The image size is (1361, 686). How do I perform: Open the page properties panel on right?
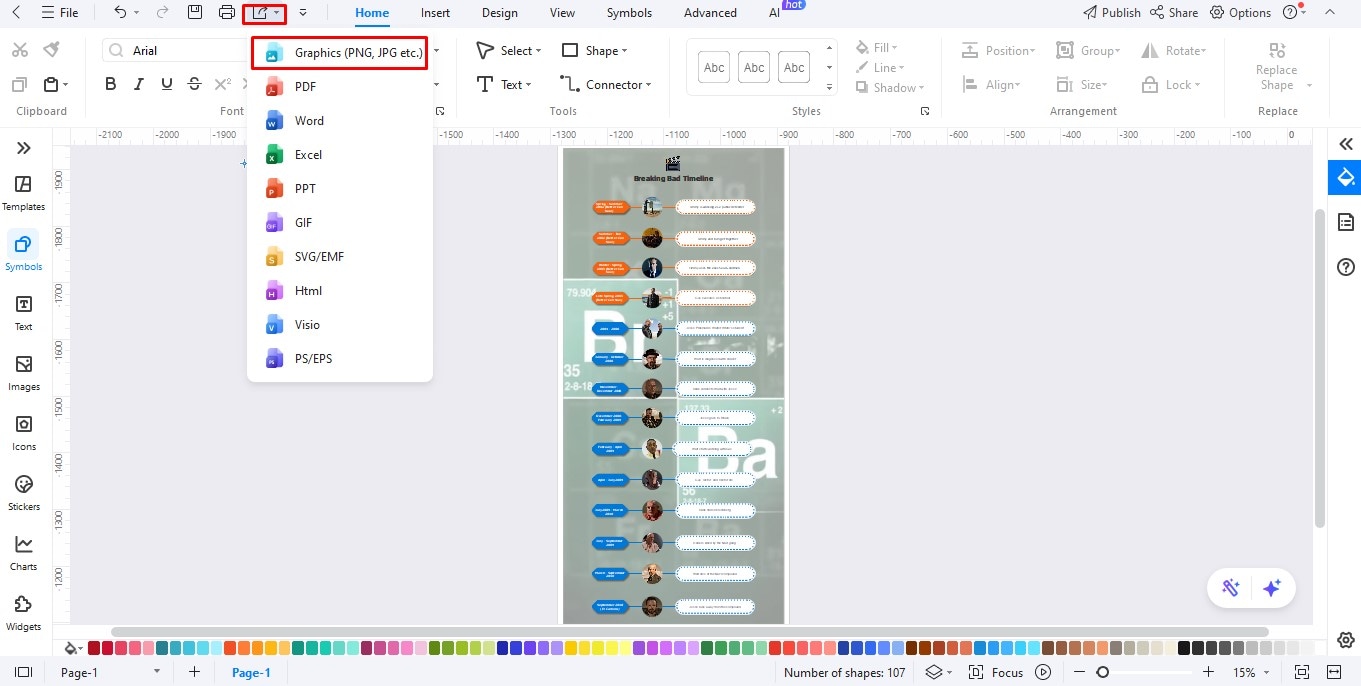point(1346,222)
